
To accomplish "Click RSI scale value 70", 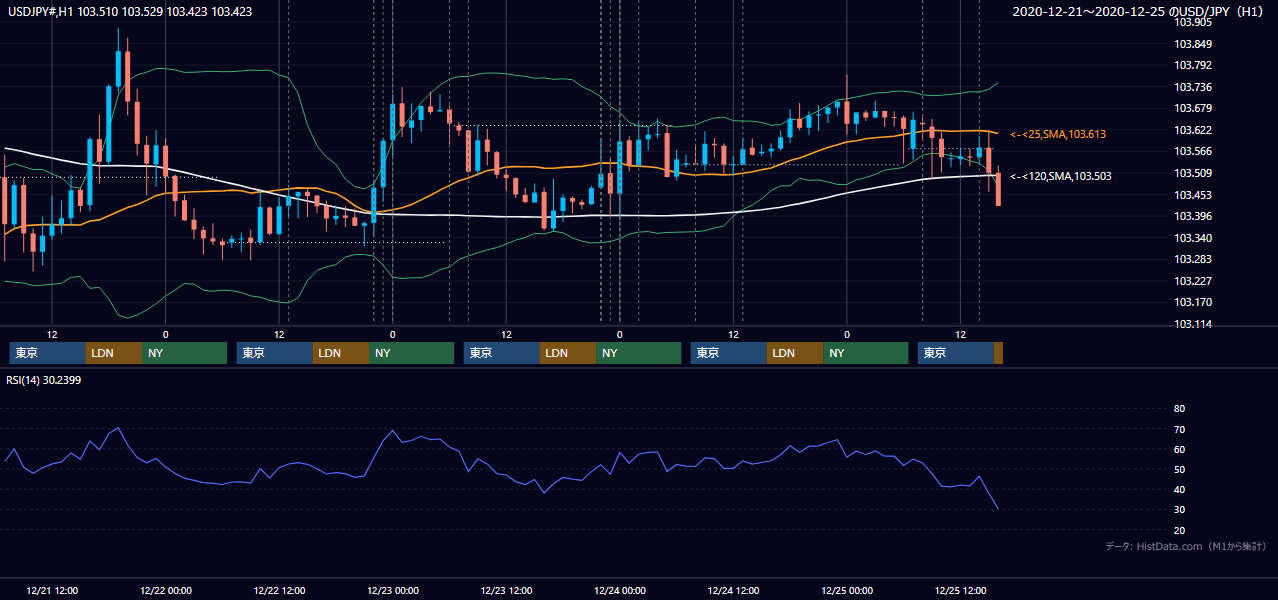I will pyautogui.click(x=1179, y=429).
